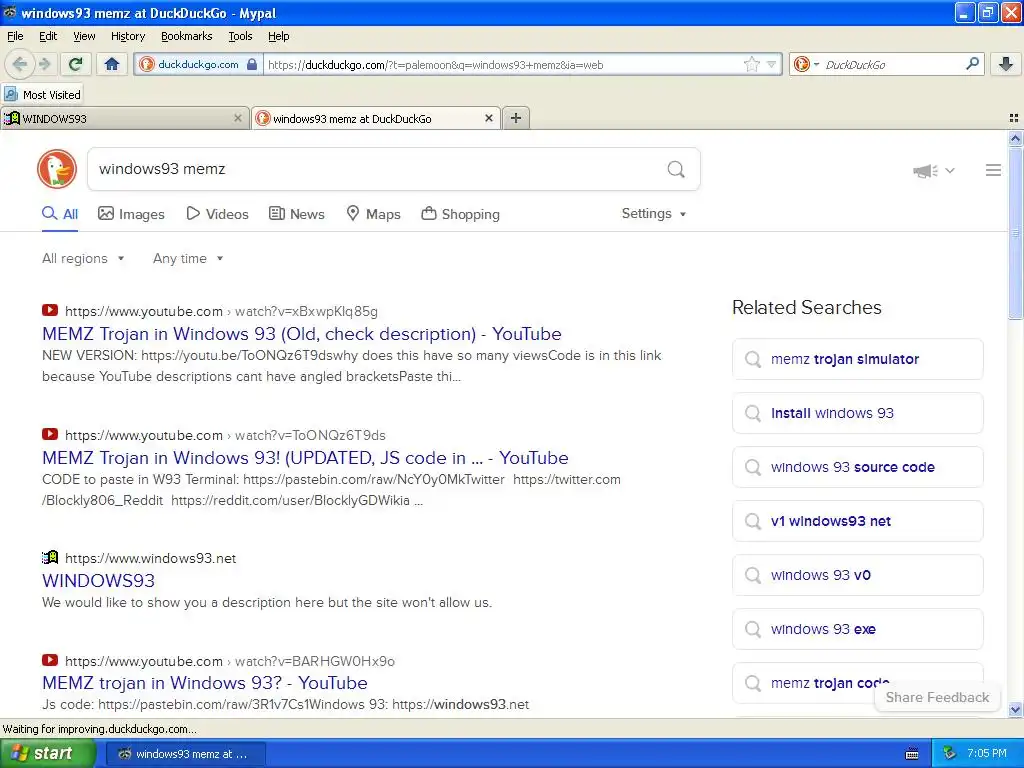Search related: windows 93 source code

point(857,467)
